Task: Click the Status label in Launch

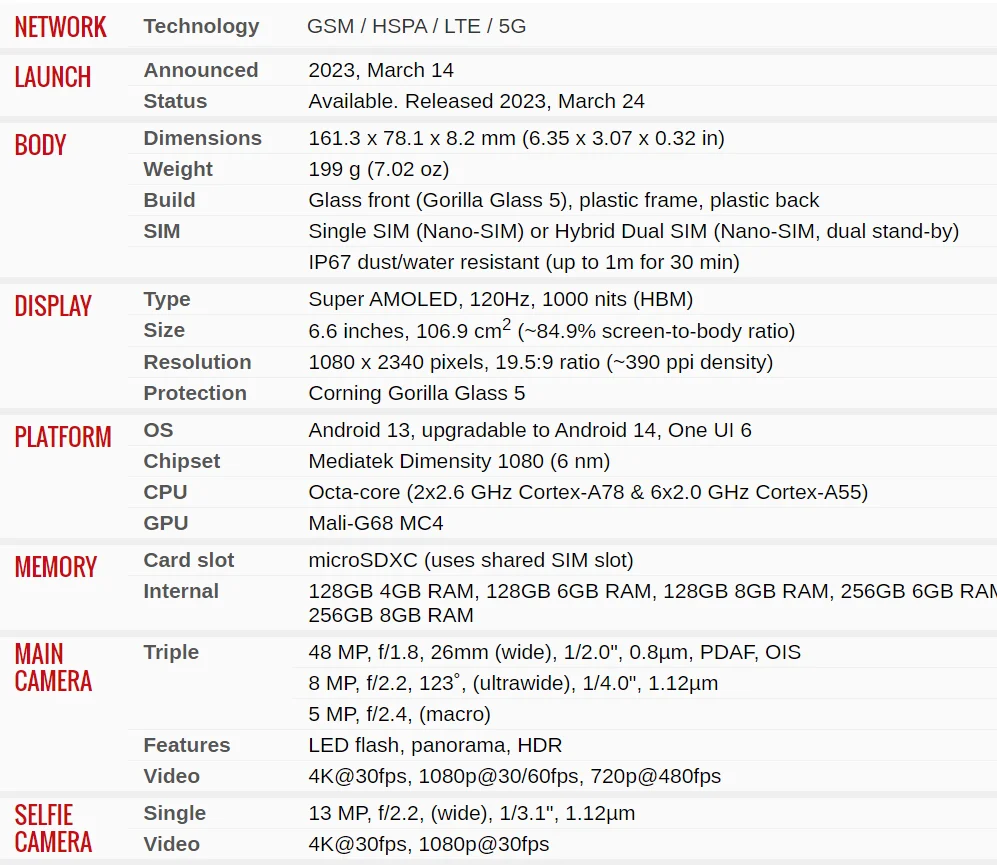Action: 175,101
